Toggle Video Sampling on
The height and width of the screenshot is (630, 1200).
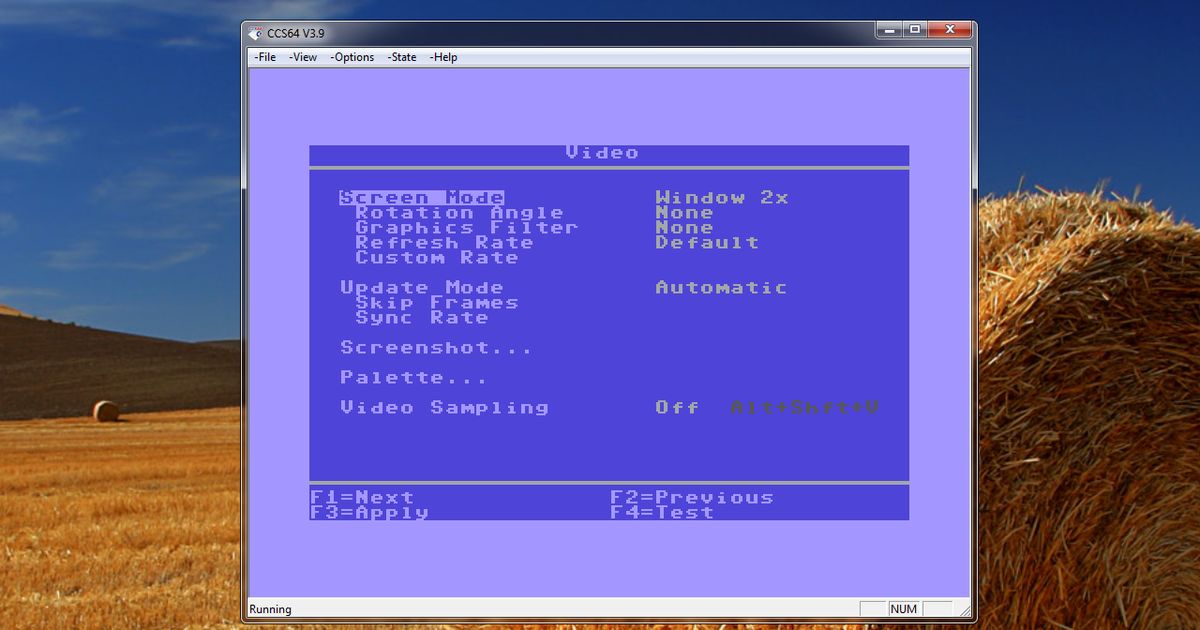coord(444,407)
